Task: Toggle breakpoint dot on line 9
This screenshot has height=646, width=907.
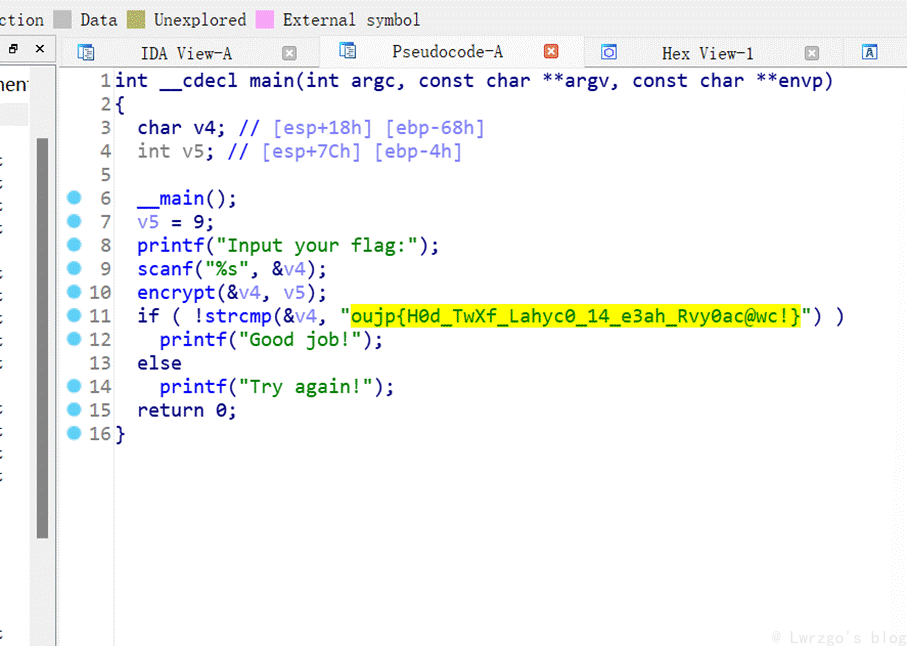Action: (x=74, y=268)
